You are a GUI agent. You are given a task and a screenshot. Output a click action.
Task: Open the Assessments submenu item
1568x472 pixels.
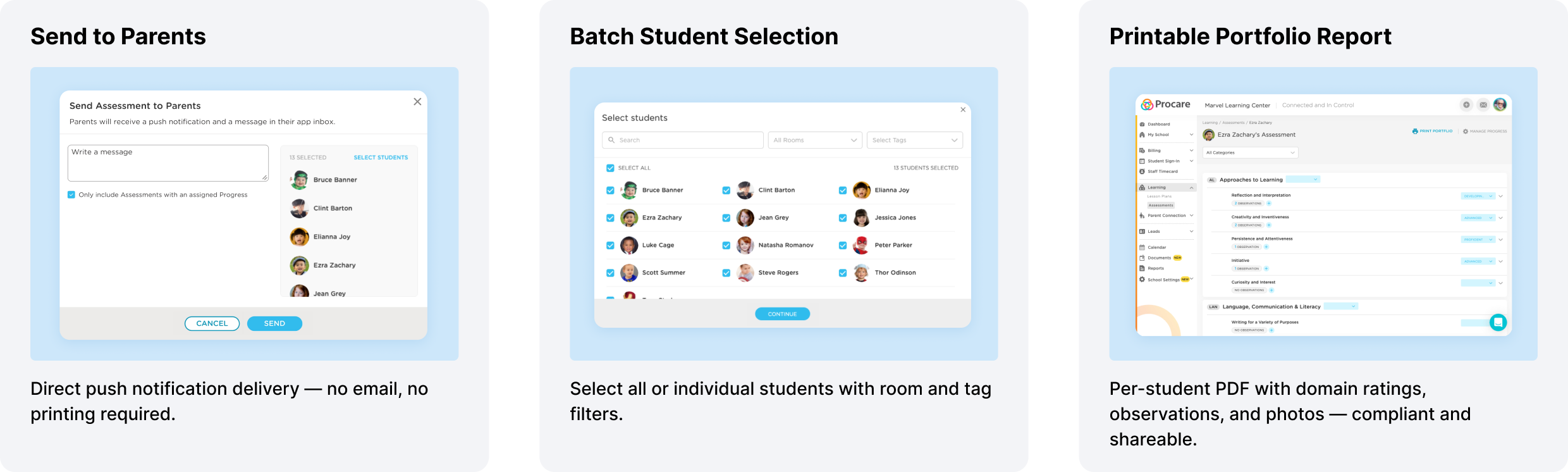[x=1161, y=205]
